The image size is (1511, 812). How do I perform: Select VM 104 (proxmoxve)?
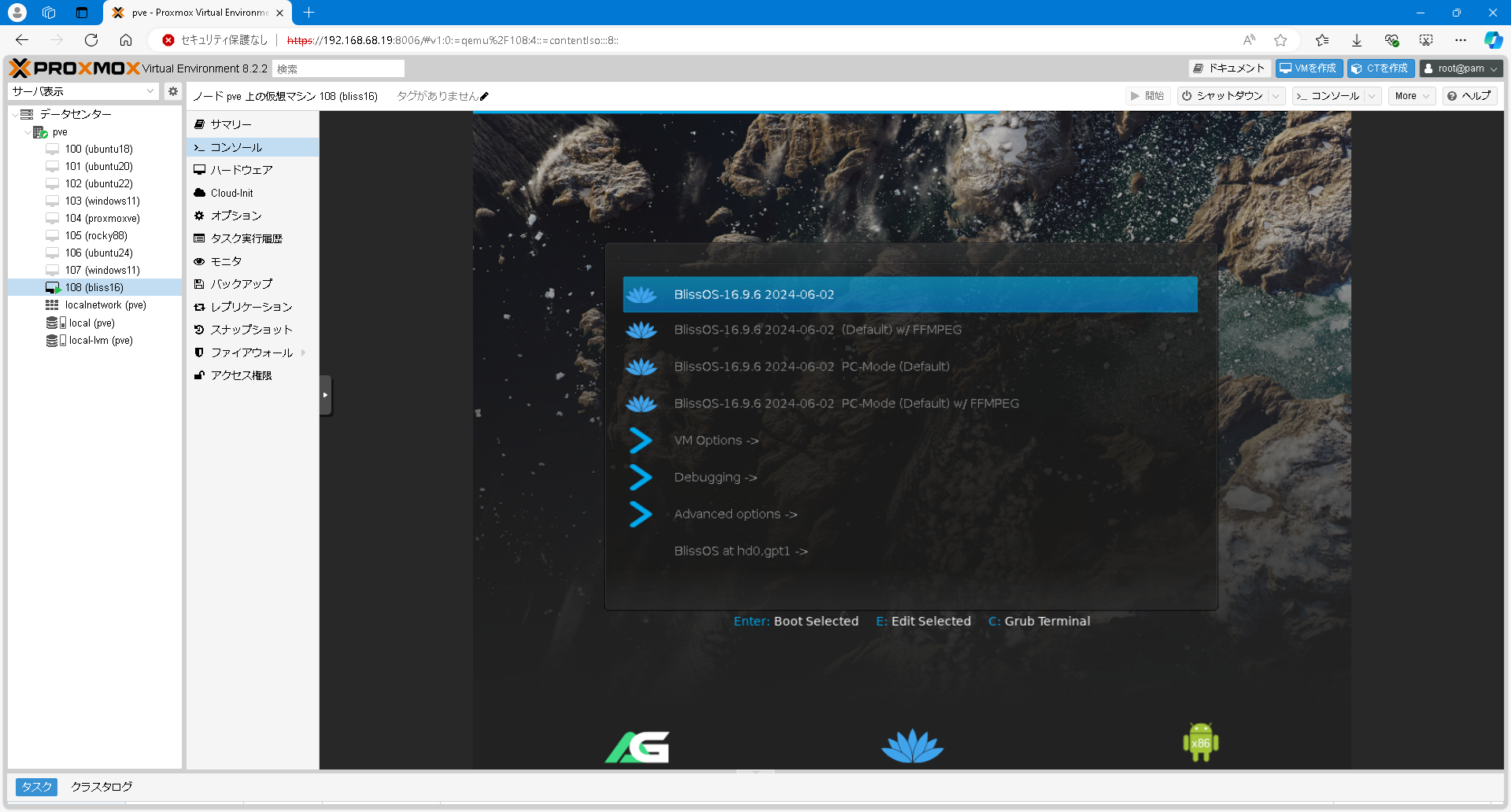pyautogui.click(x=102, y=218)
